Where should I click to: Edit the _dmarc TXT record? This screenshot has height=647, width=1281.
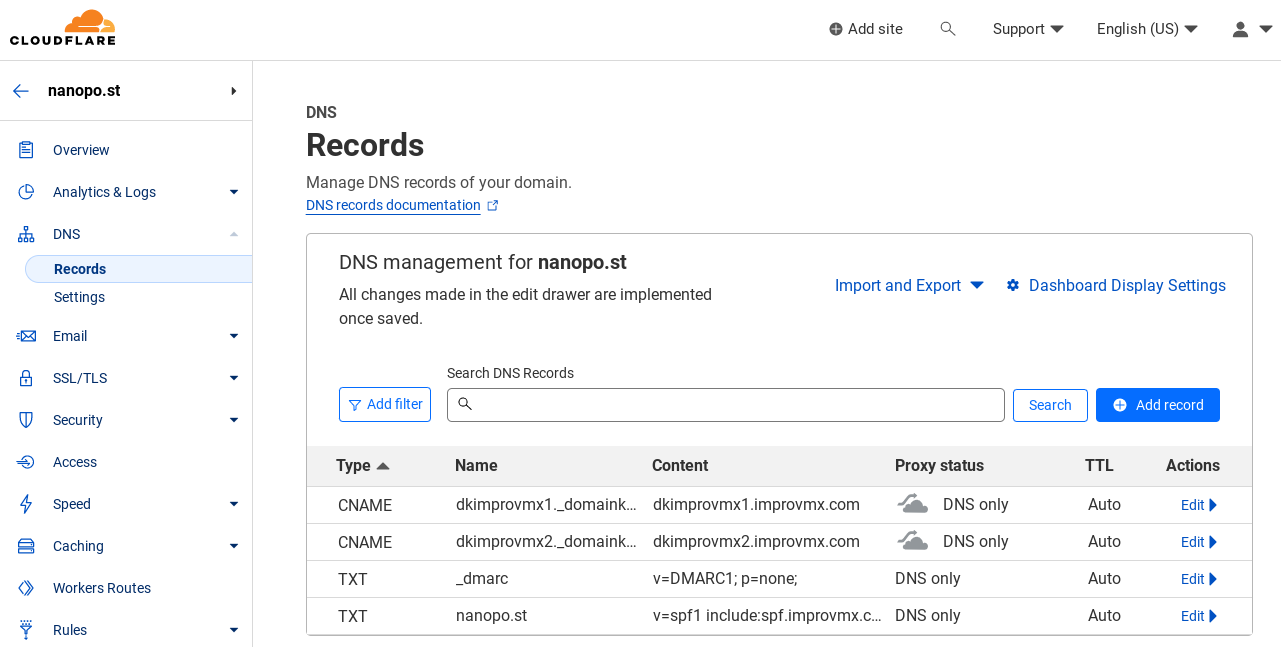click(x=1199, y=579)
